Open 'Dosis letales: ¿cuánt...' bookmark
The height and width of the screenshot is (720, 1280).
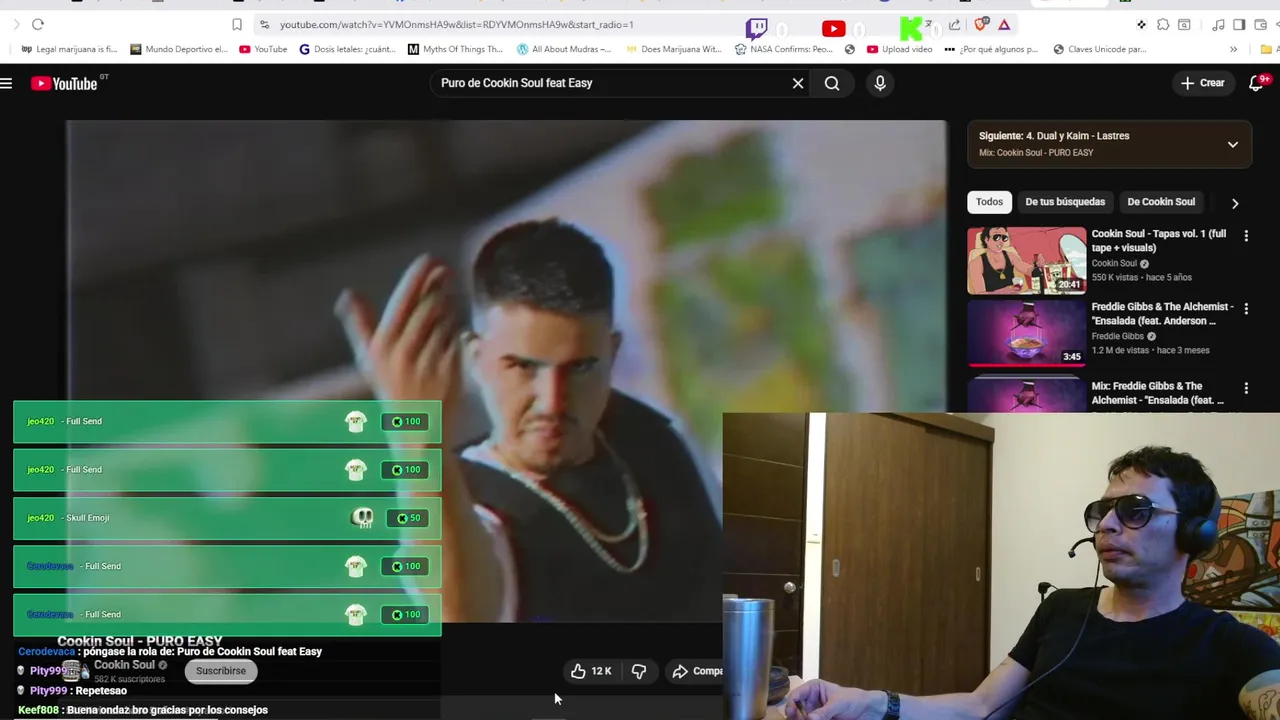348,49
